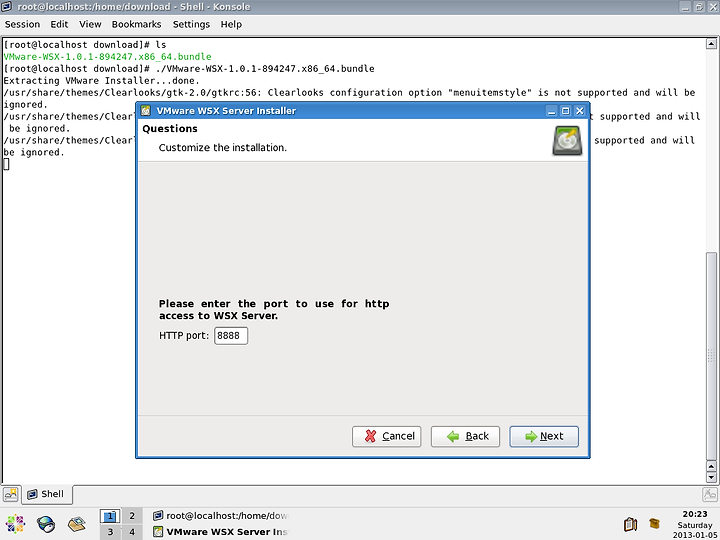
Task: Click the green VMware-WSX bundle filename text
Action: click(107, 56)
